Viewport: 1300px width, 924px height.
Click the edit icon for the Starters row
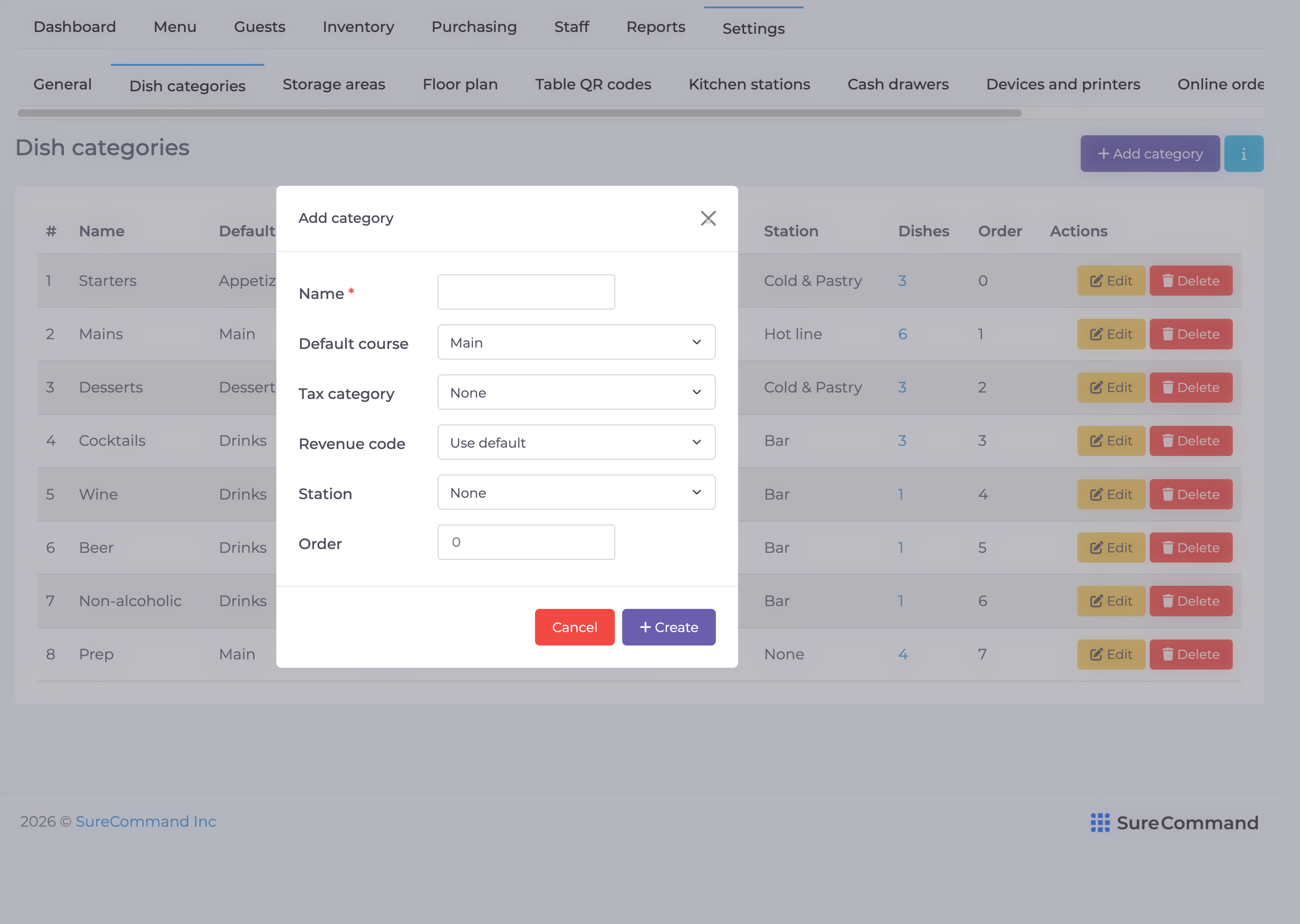(x=1096, y=281)
